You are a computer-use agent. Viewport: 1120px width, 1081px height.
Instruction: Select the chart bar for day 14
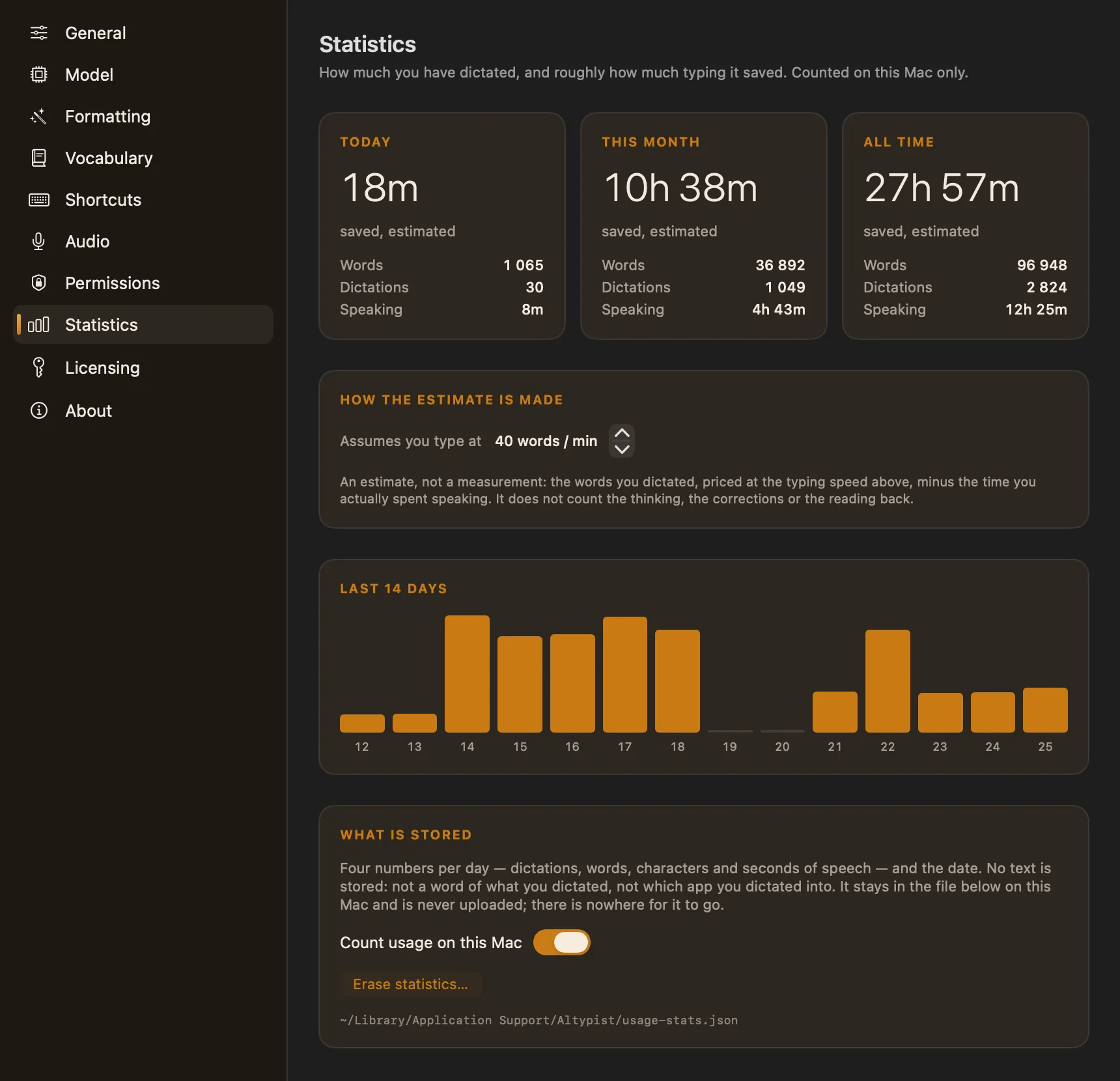[467, 674]
